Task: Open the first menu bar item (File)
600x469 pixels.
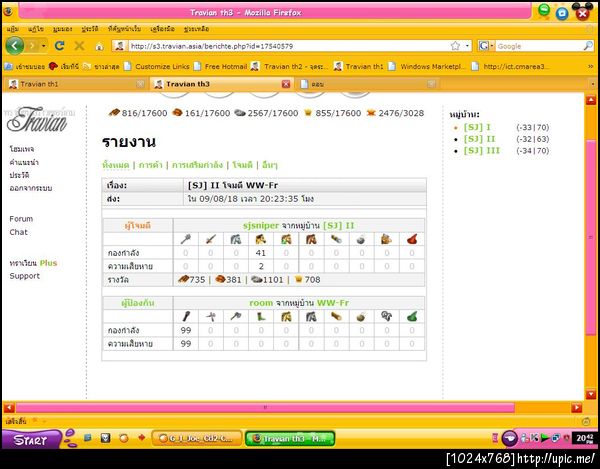Action: (x=13, y=29)
